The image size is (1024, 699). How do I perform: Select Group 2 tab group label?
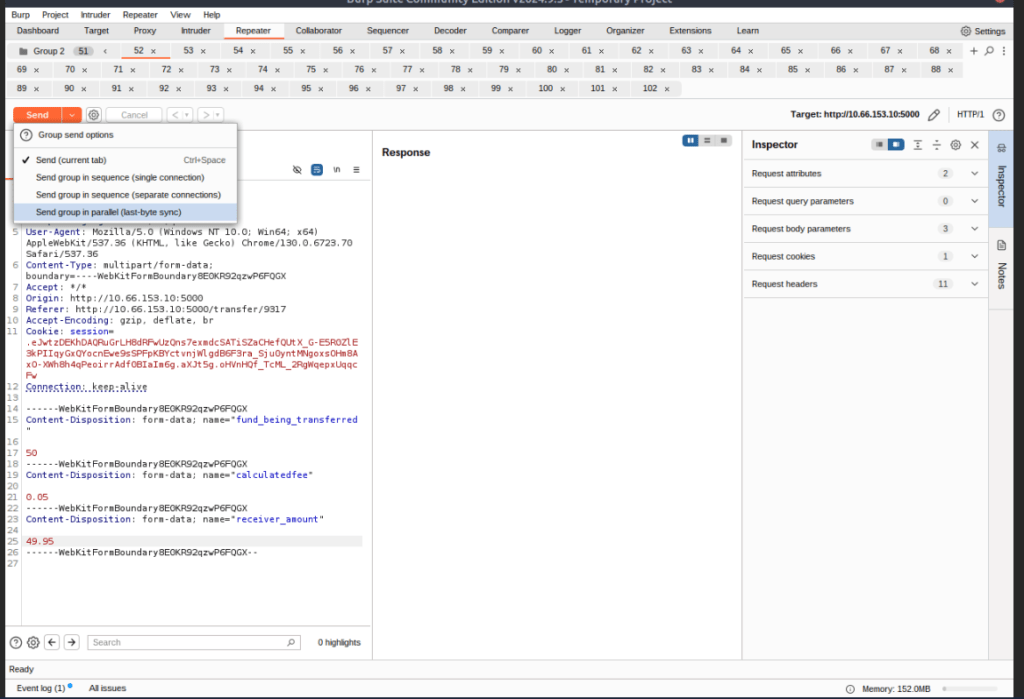49,51
